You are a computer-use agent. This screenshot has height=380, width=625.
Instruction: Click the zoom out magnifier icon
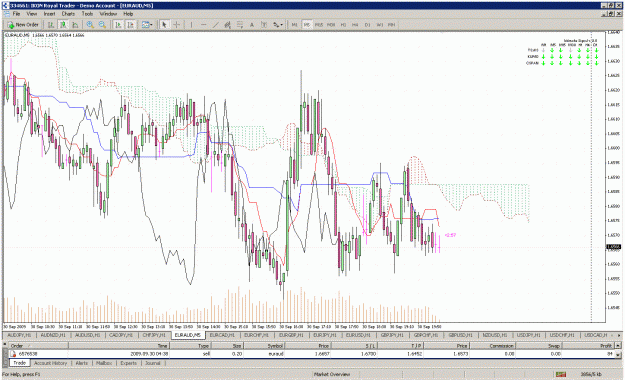pyautogui.click(x=102, y=25)
